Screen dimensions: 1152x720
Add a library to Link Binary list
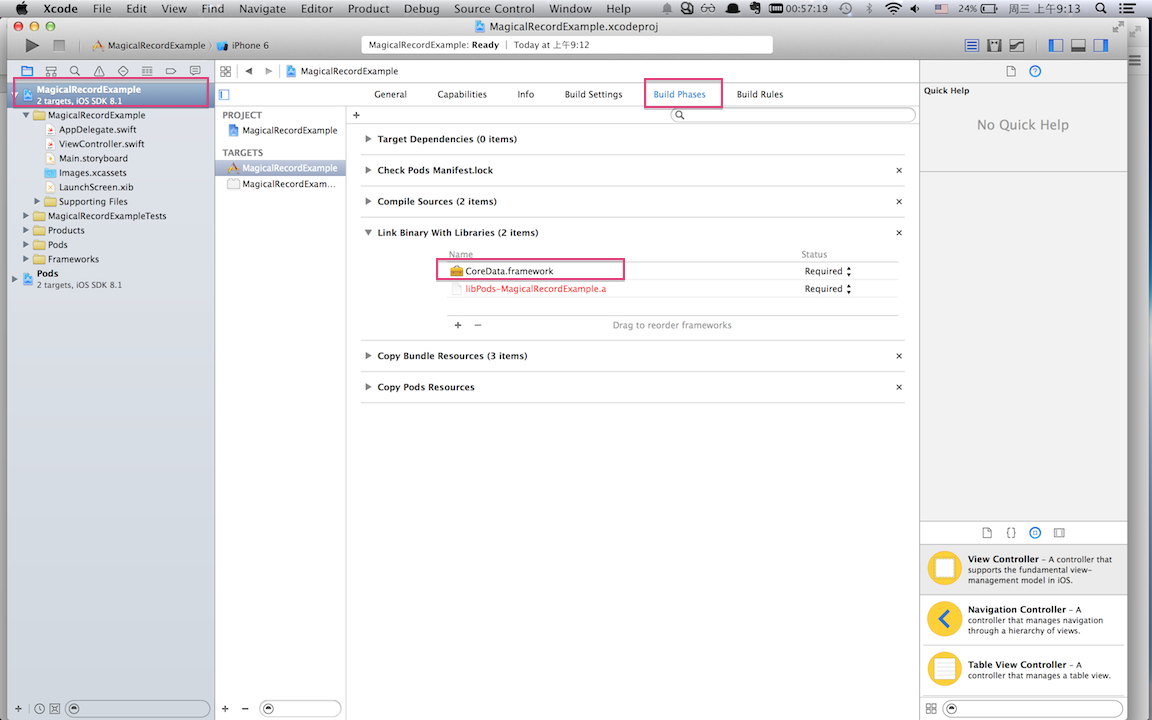click(458, 325)
